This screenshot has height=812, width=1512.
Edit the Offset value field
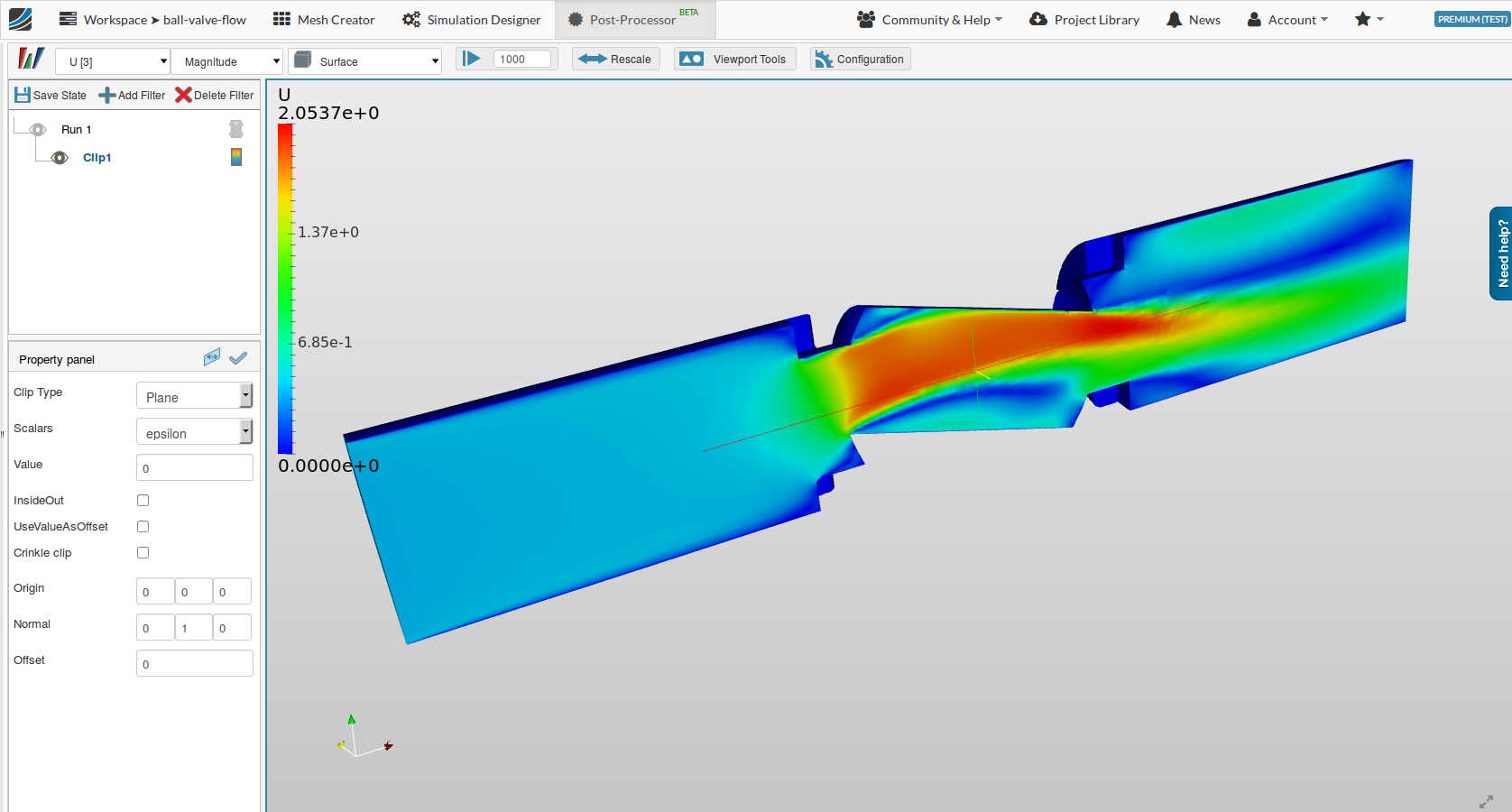[x=194, y=663]
